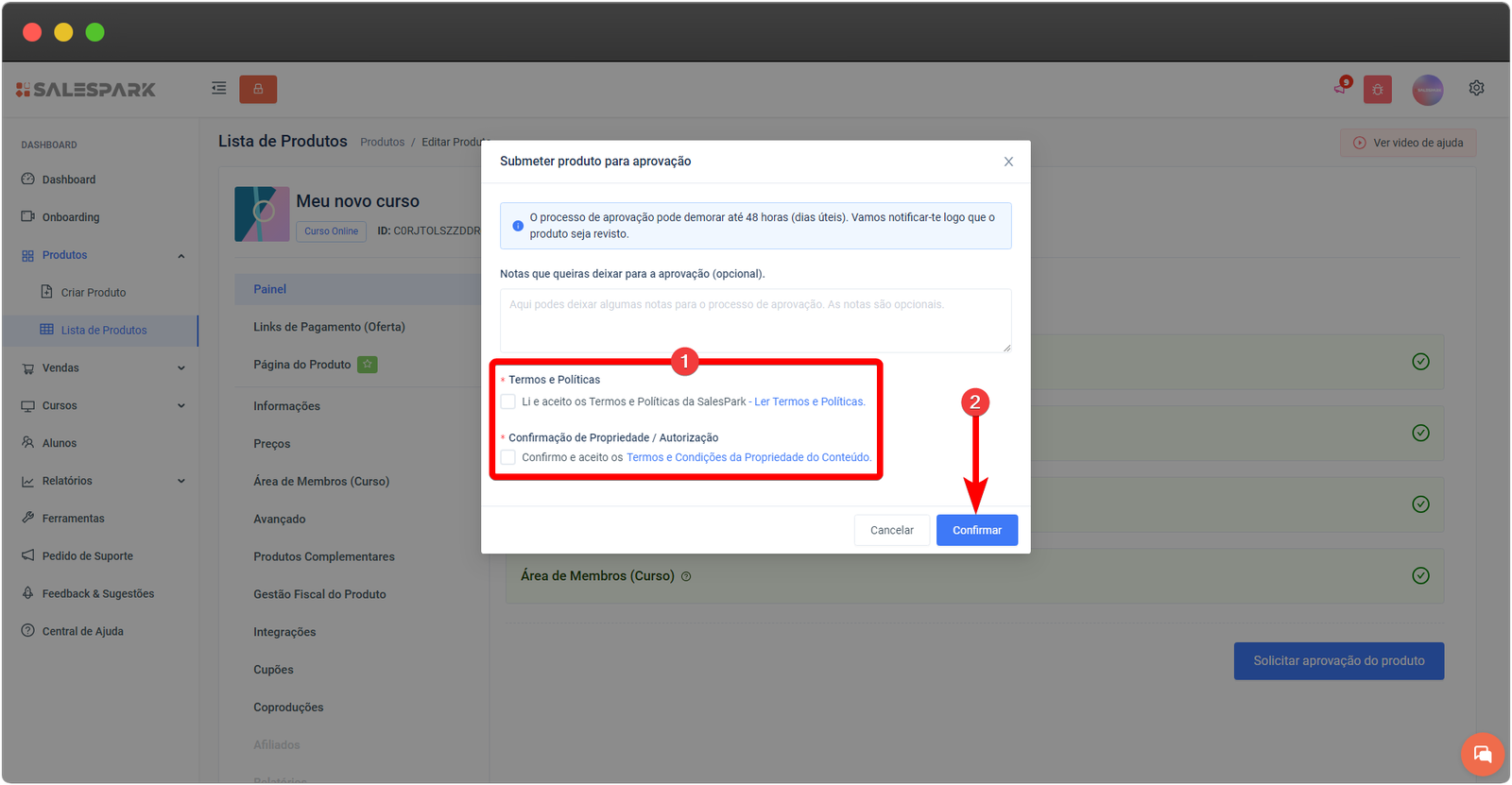Image resolution: width=1512 pixels, height=785 pixels.
Task: Open notifications megaphone icon
Action: pos(1340,88)
